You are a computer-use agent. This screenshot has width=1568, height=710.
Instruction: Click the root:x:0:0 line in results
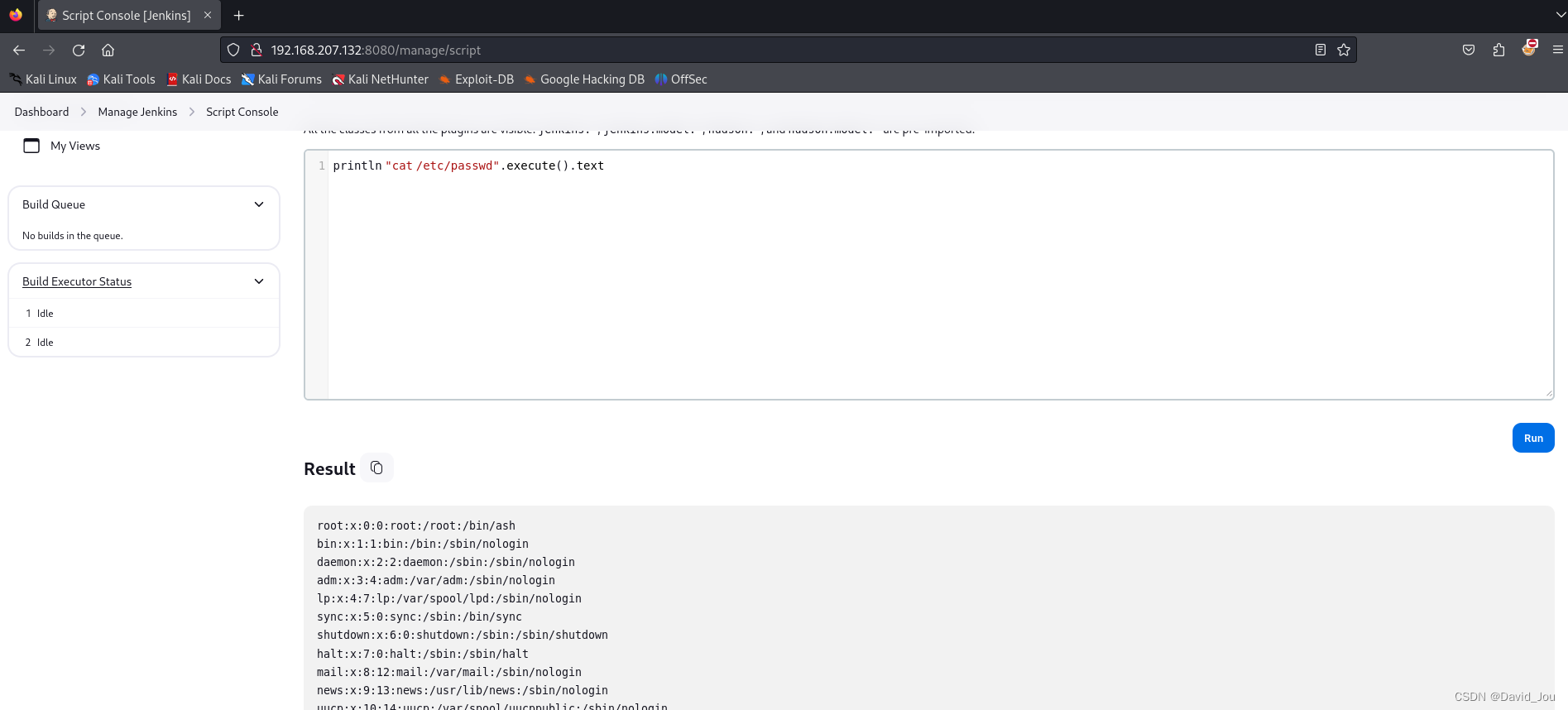click(x=416, y=525)
